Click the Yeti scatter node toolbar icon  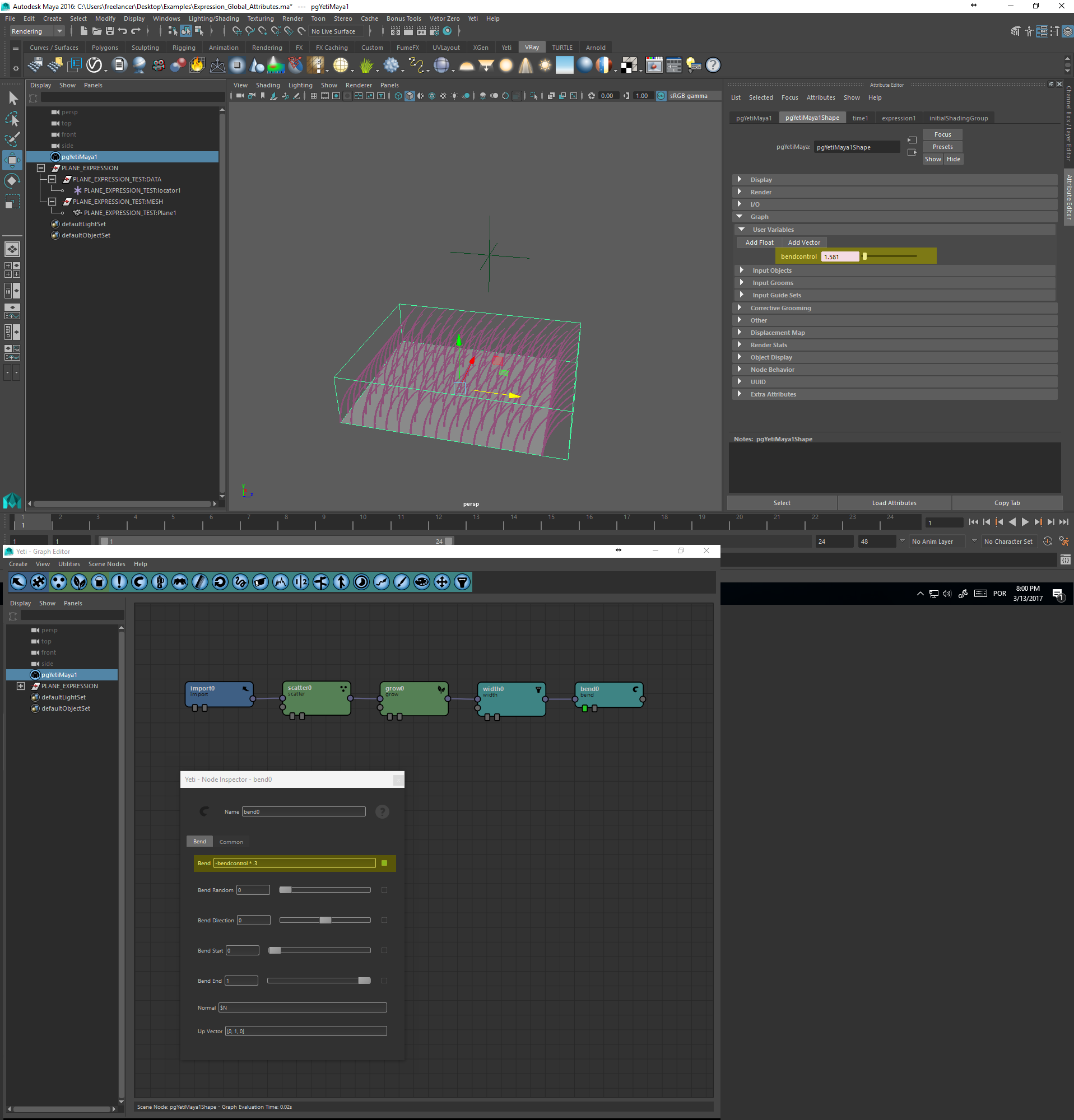[x=58, y=582]
